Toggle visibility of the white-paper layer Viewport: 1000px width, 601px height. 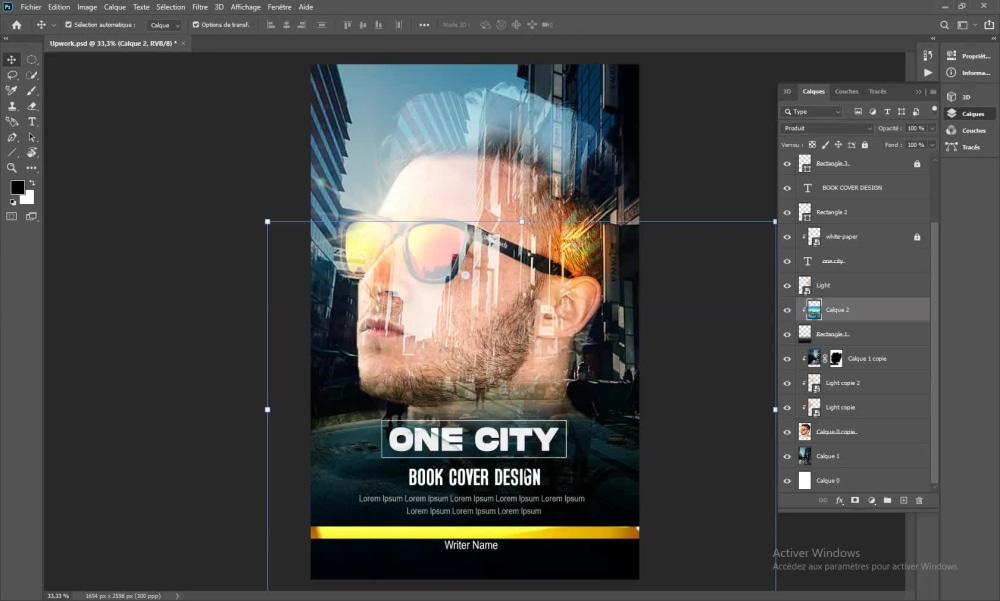(x=787, y=236)
